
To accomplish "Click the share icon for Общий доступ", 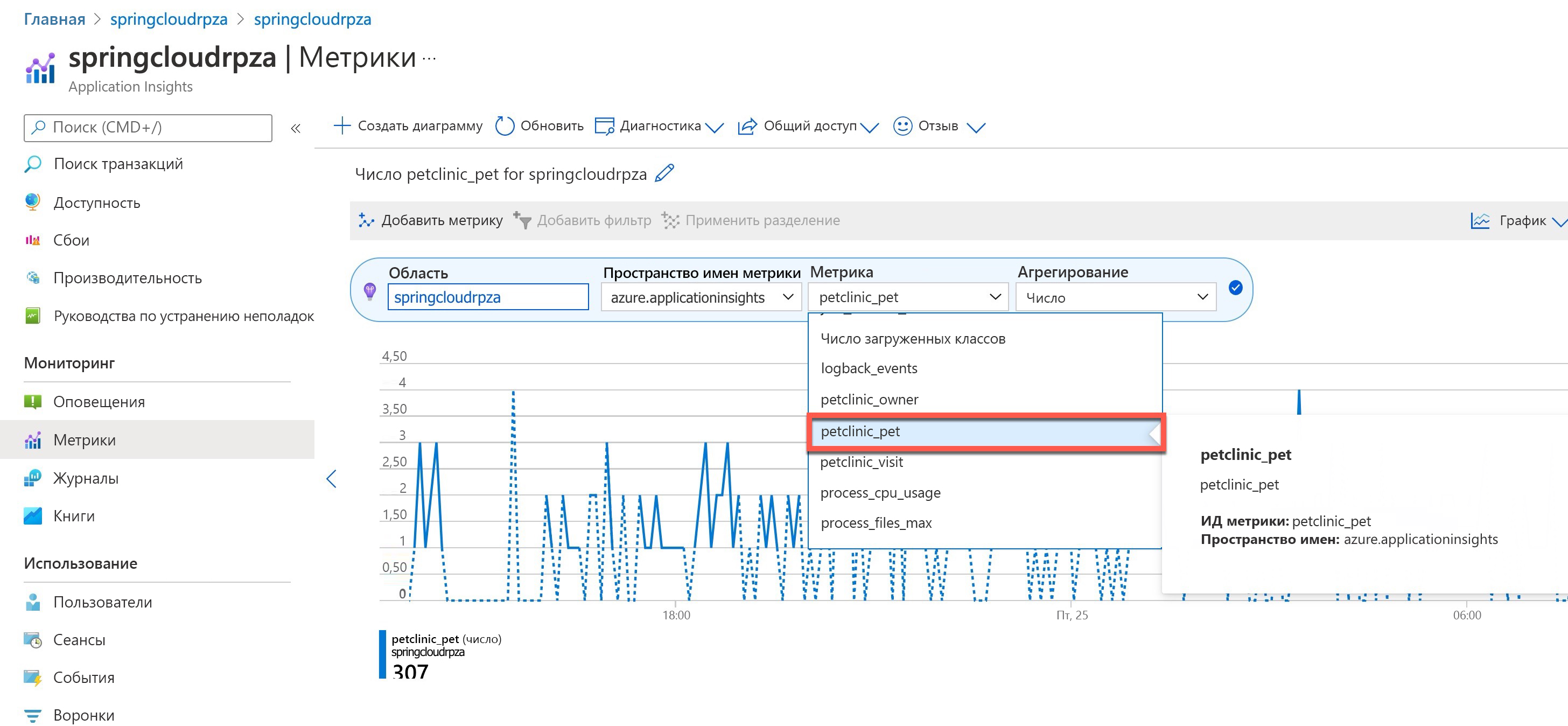I will point(747,125).
